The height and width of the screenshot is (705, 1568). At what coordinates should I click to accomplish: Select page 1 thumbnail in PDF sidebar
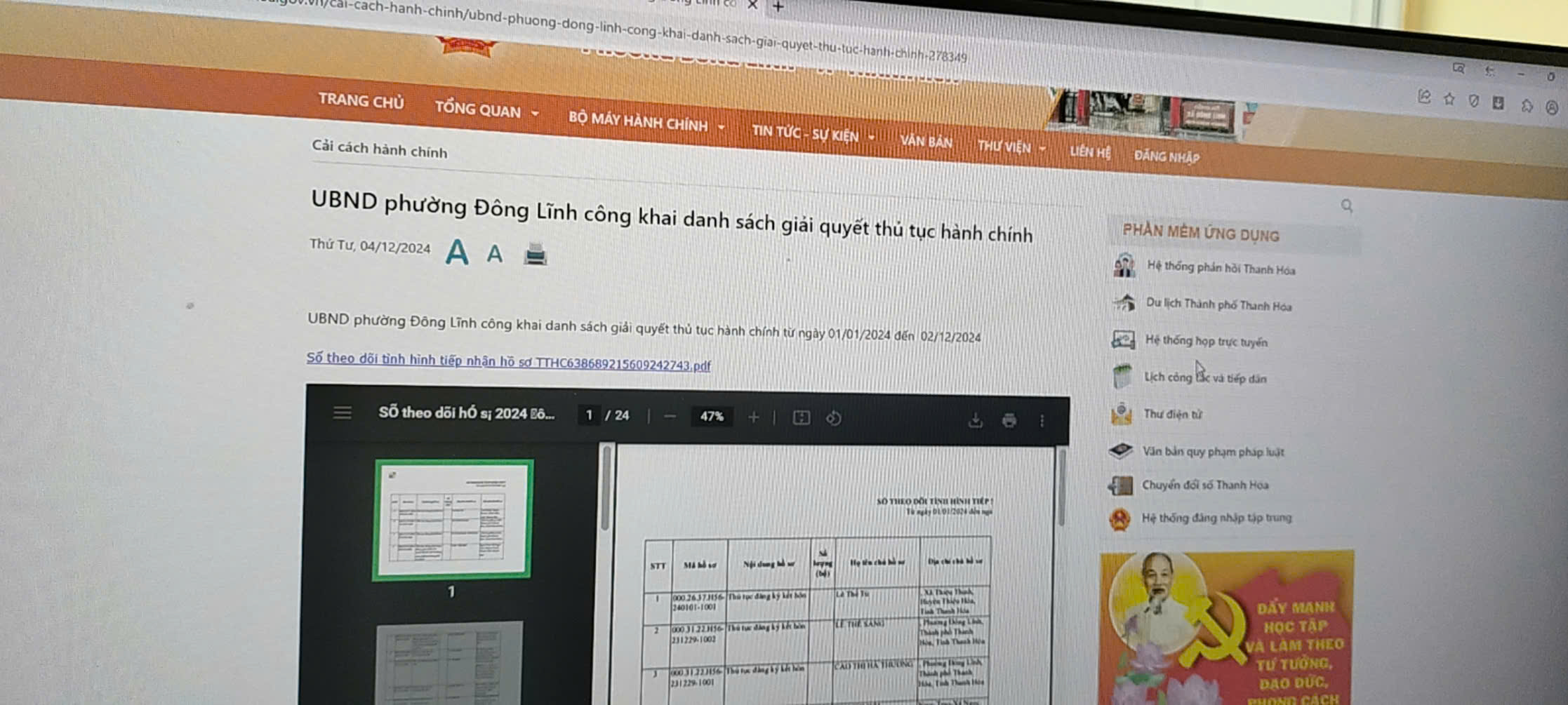coord(453,520)
